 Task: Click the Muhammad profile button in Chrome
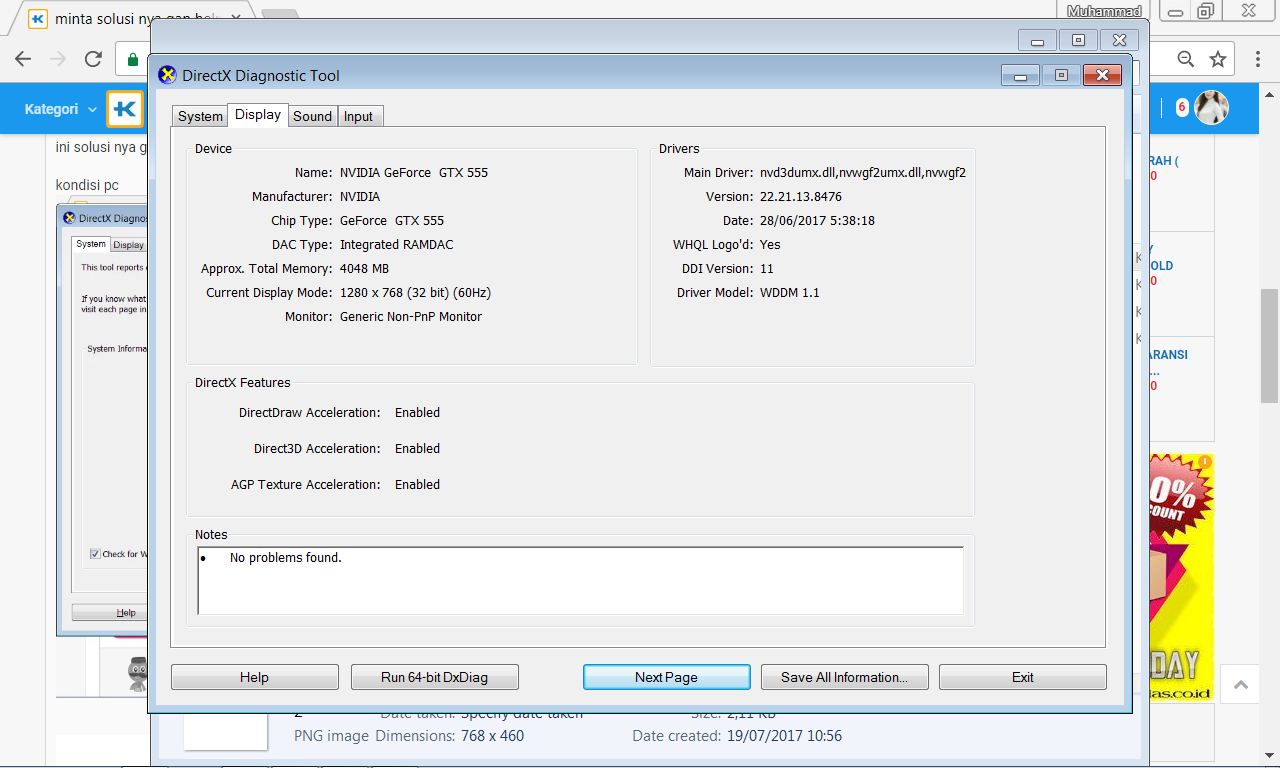coord(1106,11)
